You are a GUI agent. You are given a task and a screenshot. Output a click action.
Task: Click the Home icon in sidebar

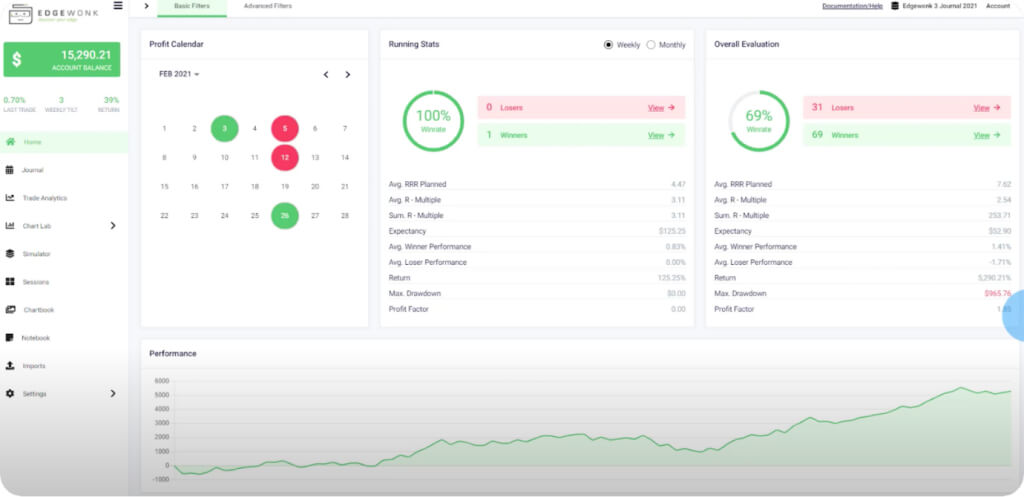pyautogui.click(x=10, y=142)
